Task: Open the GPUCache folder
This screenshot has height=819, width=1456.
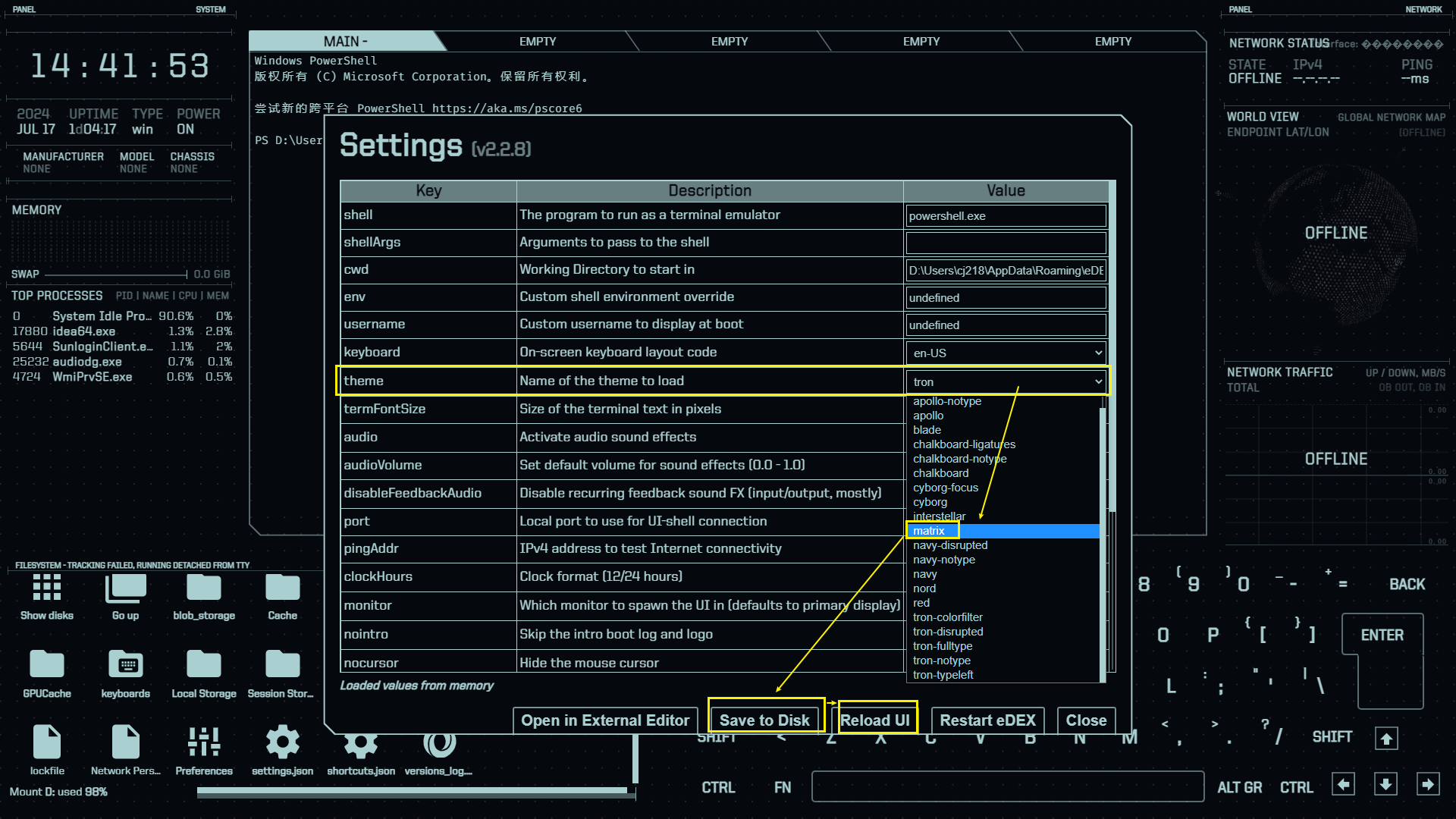Action: (47, 665)
